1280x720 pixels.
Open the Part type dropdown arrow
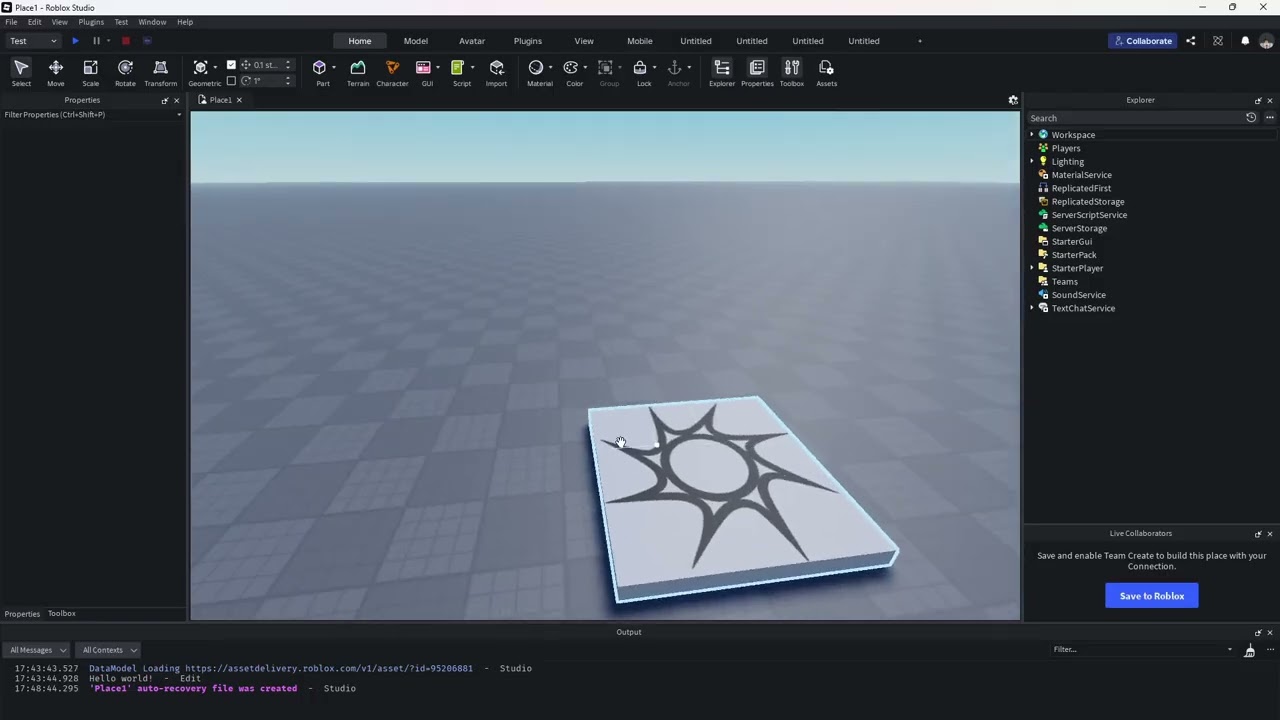[334, 68]
